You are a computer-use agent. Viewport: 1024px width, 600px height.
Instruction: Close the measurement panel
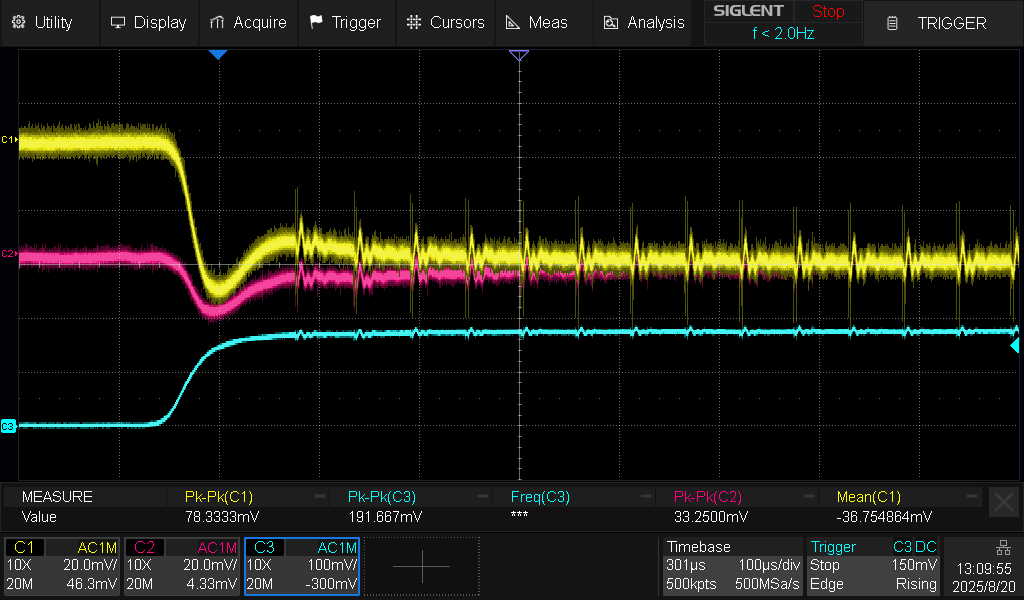(x=1002, y=502)
